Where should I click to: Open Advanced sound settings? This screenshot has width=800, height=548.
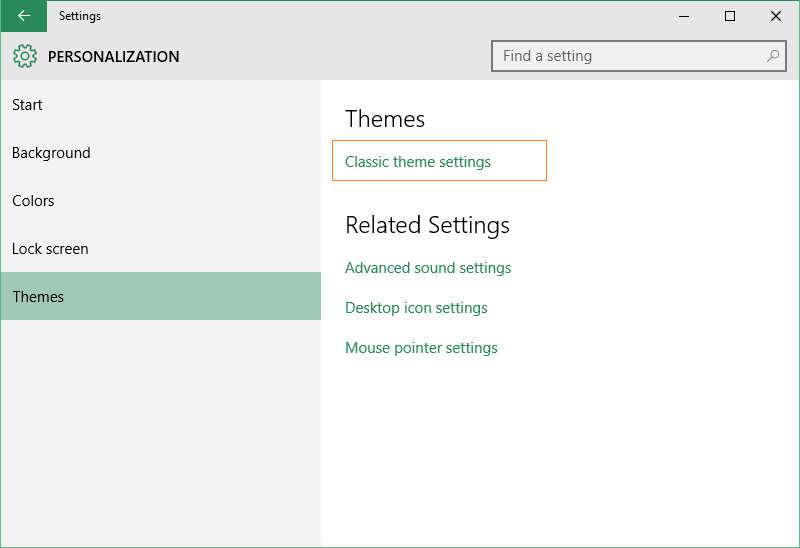[428, 268]
